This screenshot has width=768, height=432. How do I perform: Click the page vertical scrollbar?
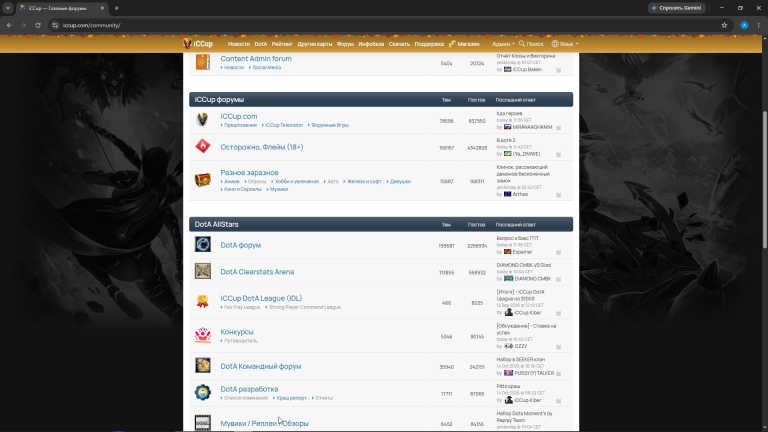(x=765, y=181)
